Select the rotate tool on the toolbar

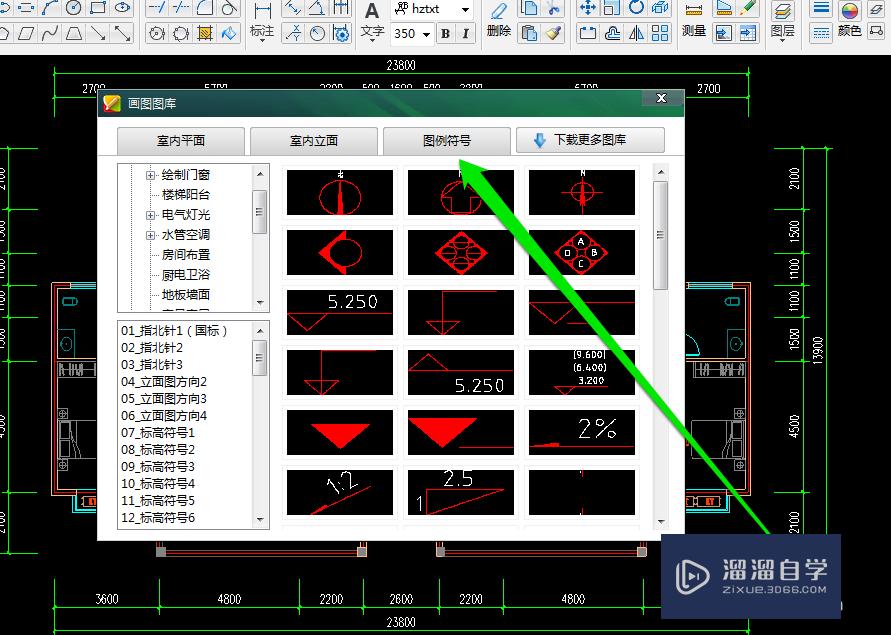pos(637,9)
